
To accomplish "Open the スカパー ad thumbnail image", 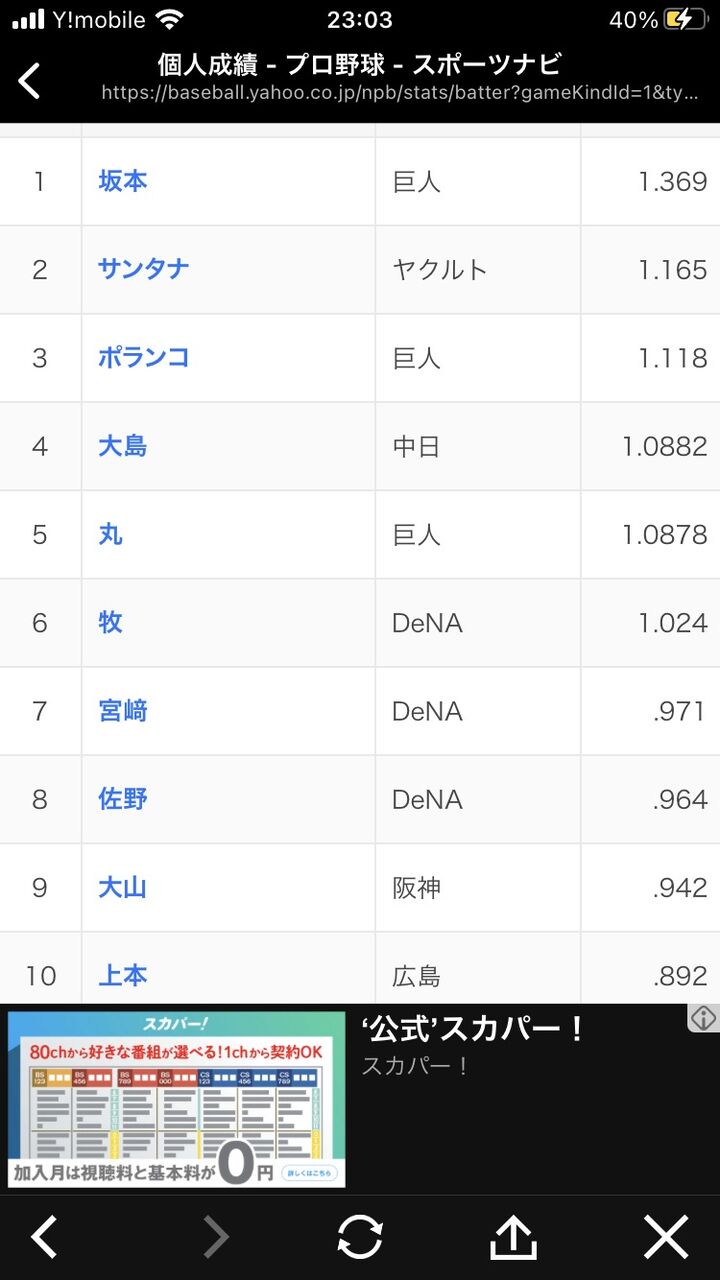I will [x=177, y=1099].
